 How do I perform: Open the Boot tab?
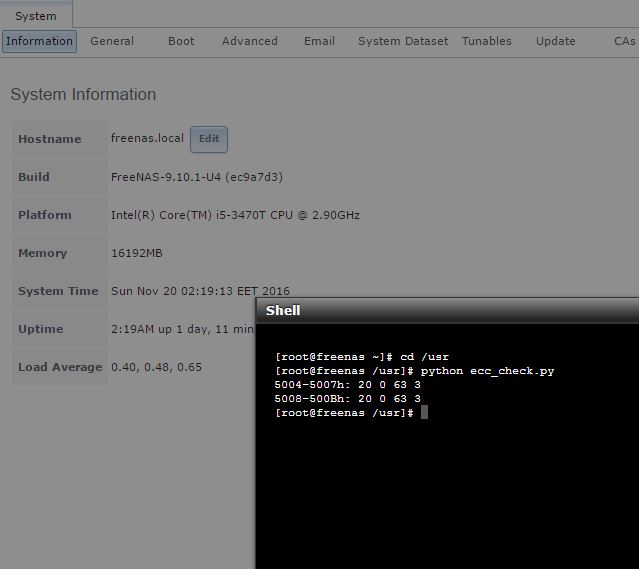(181, 41)
